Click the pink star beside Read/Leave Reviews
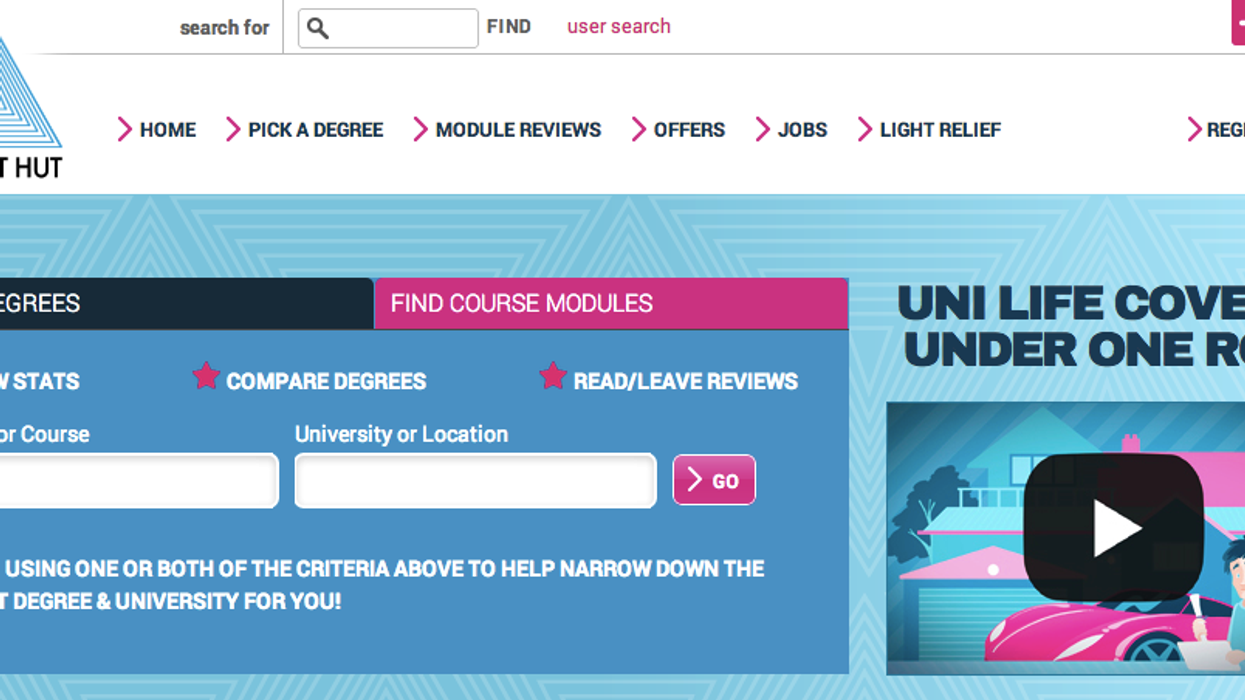Image resolution: width=1245 pixels, height=700 pixels. click(x=553, y=377)
